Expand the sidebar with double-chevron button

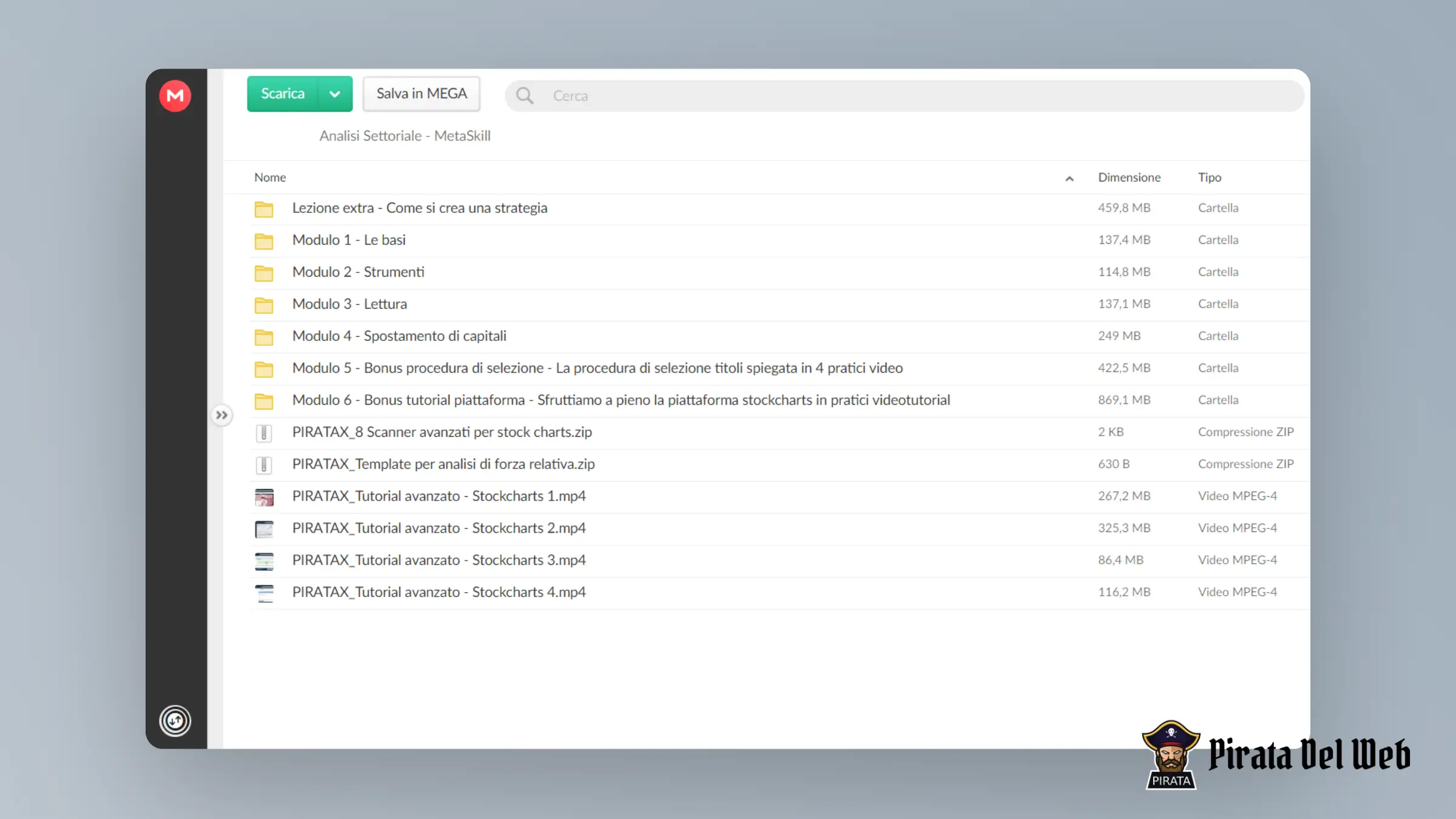[x=221, y=415]
